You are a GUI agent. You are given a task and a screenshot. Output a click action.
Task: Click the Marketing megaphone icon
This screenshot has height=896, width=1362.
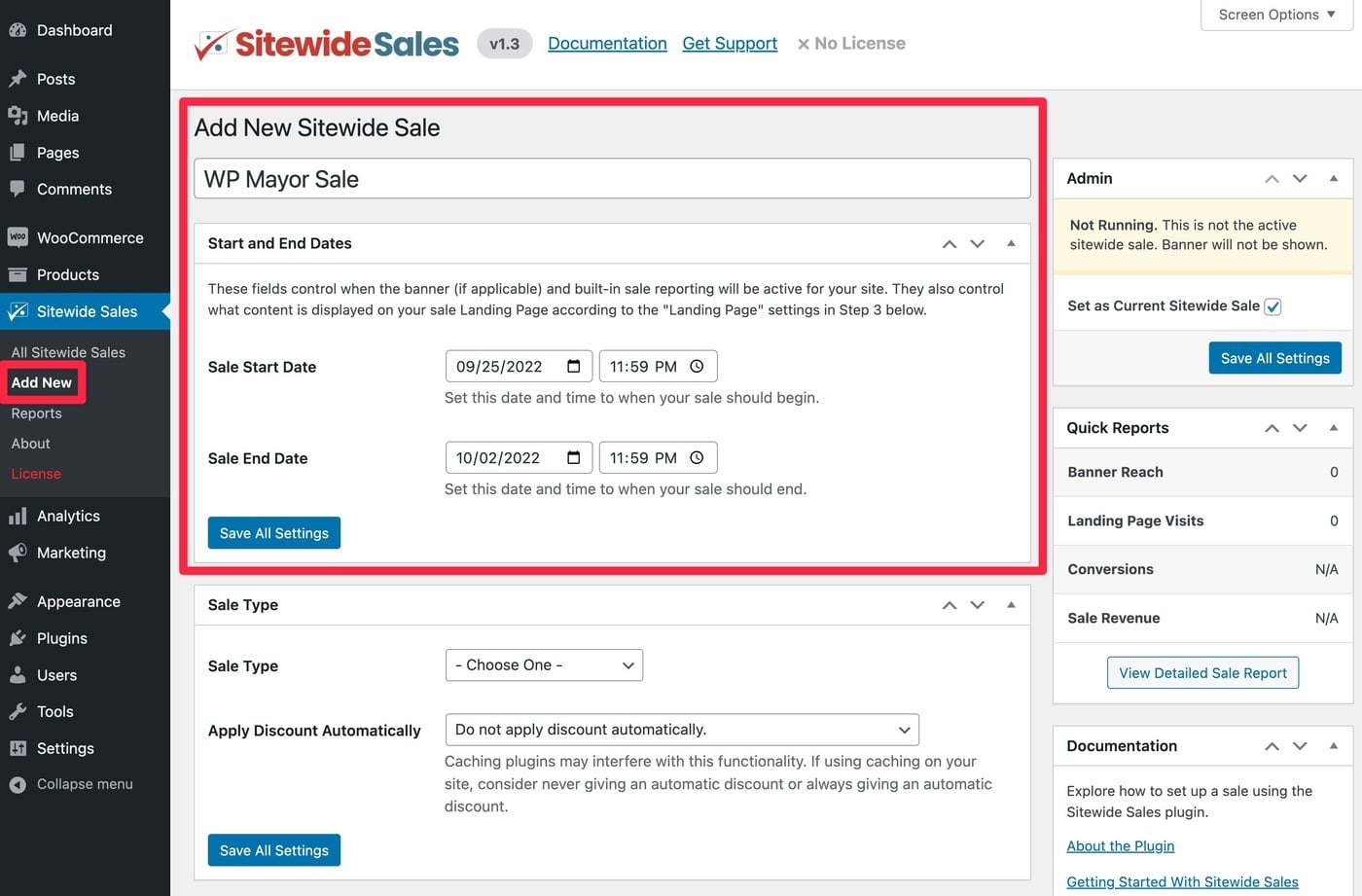pyautogui.click(x=19, y=552)
